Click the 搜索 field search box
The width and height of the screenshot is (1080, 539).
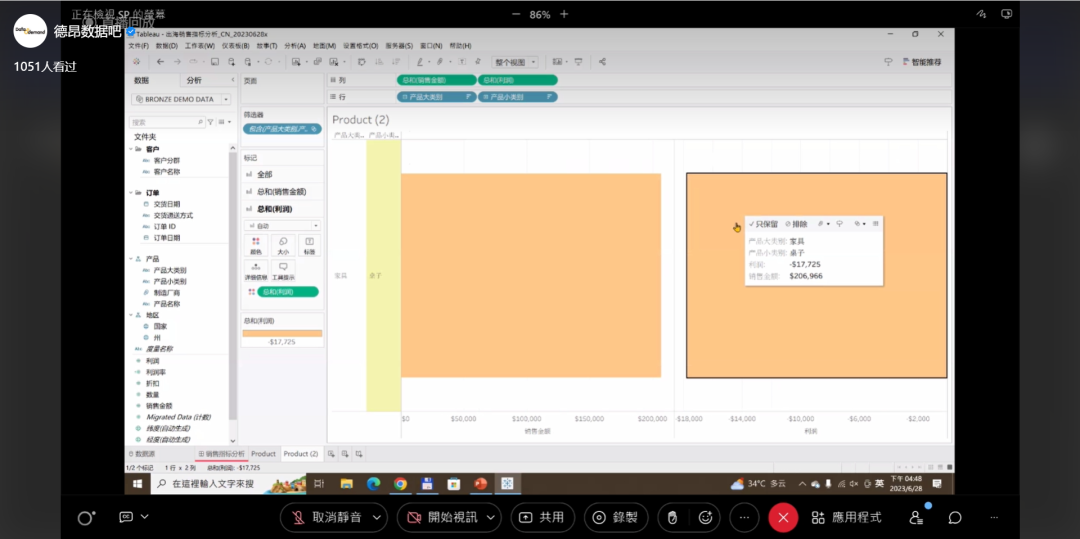(x=165, y=122)
